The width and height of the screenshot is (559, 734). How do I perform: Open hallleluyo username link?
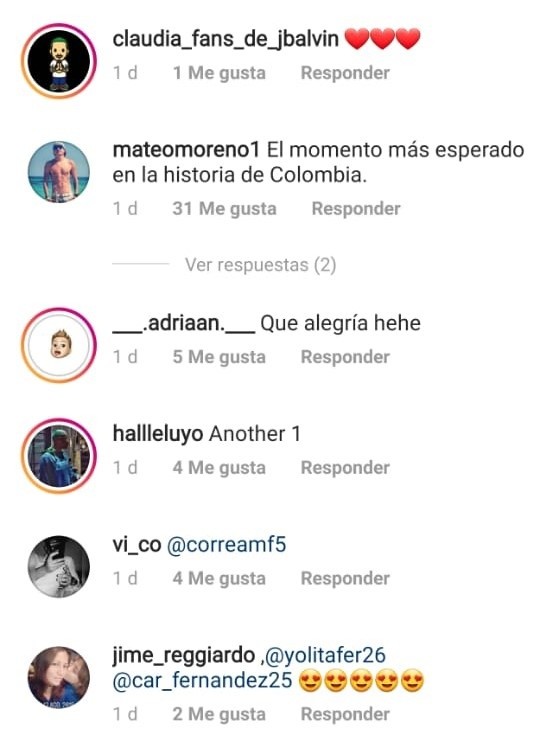pyautogui.click(x=158, y=434)
